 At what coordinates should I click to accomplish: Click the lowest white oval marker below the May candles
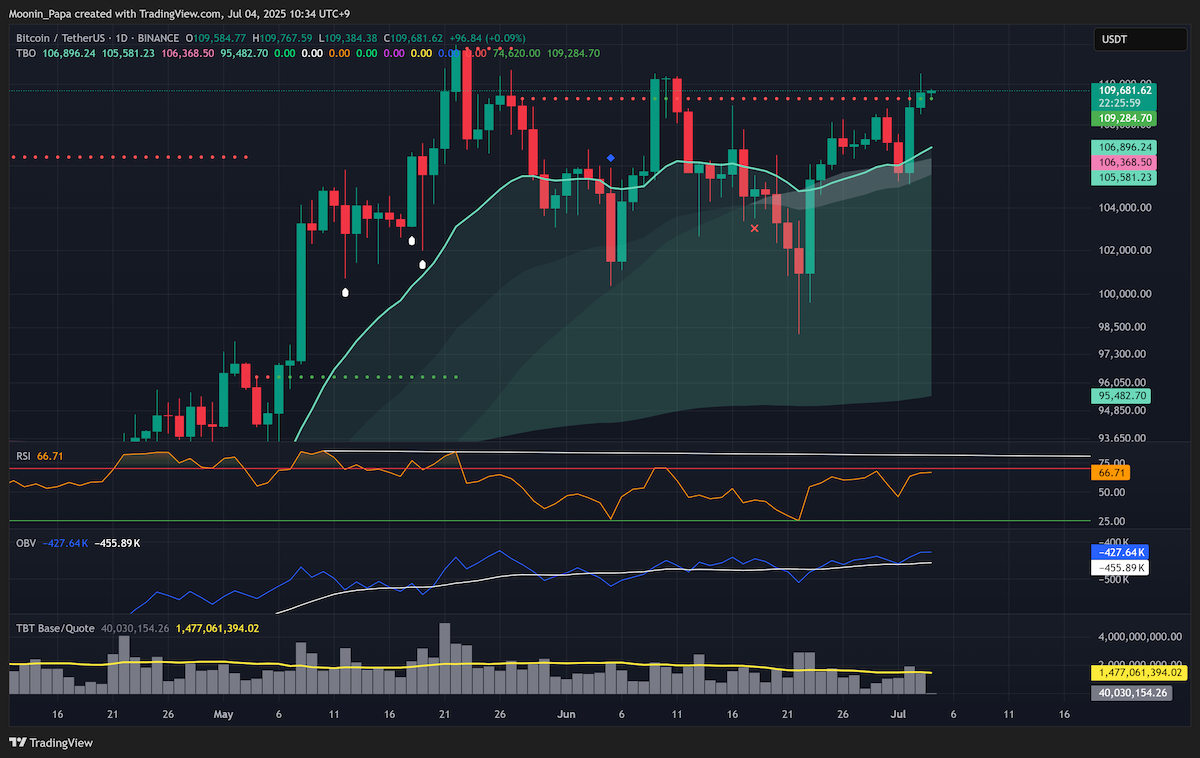346,292
